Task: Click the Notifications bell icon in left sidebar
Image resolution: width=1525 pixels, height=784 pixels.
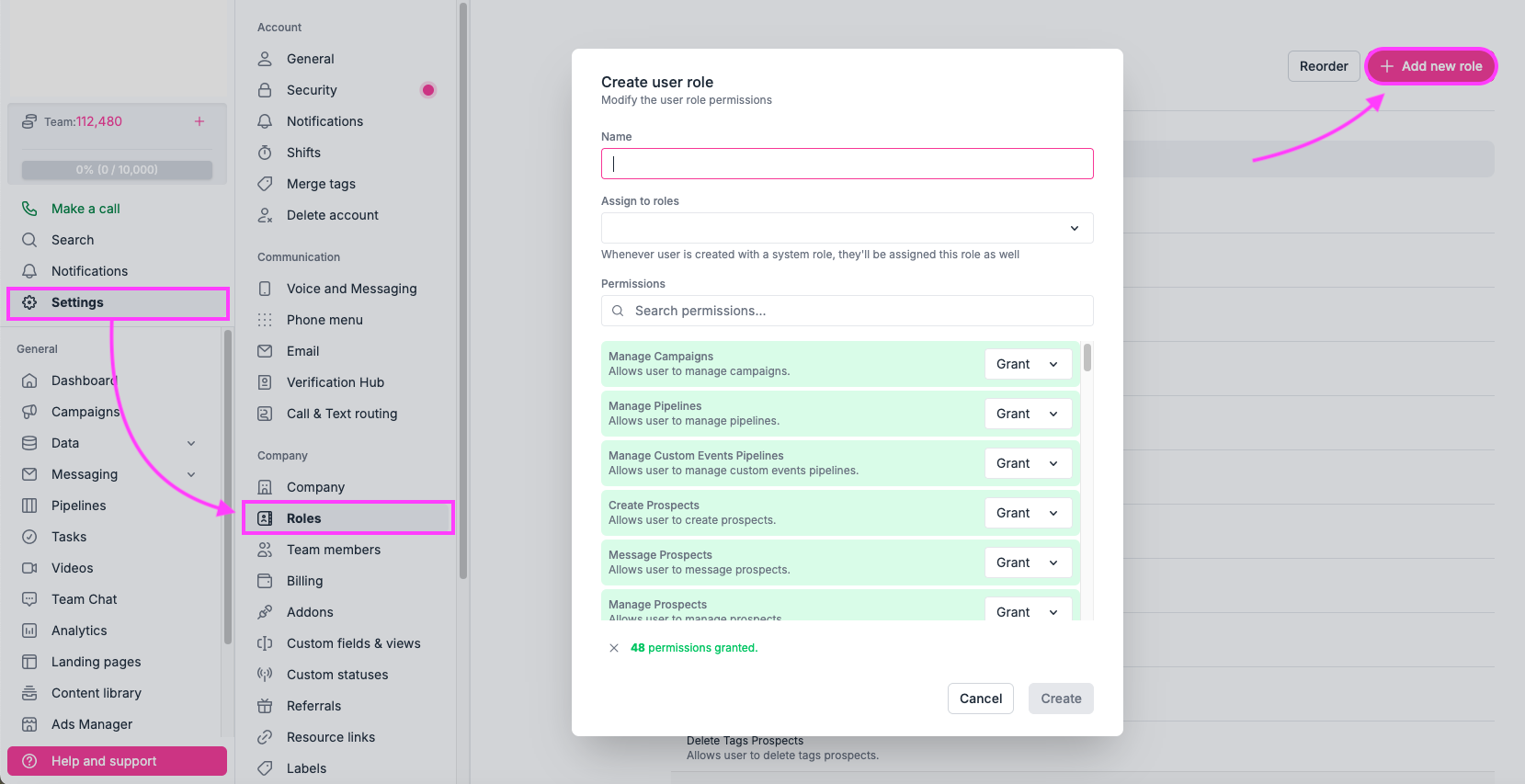Action: coord(29,271)
